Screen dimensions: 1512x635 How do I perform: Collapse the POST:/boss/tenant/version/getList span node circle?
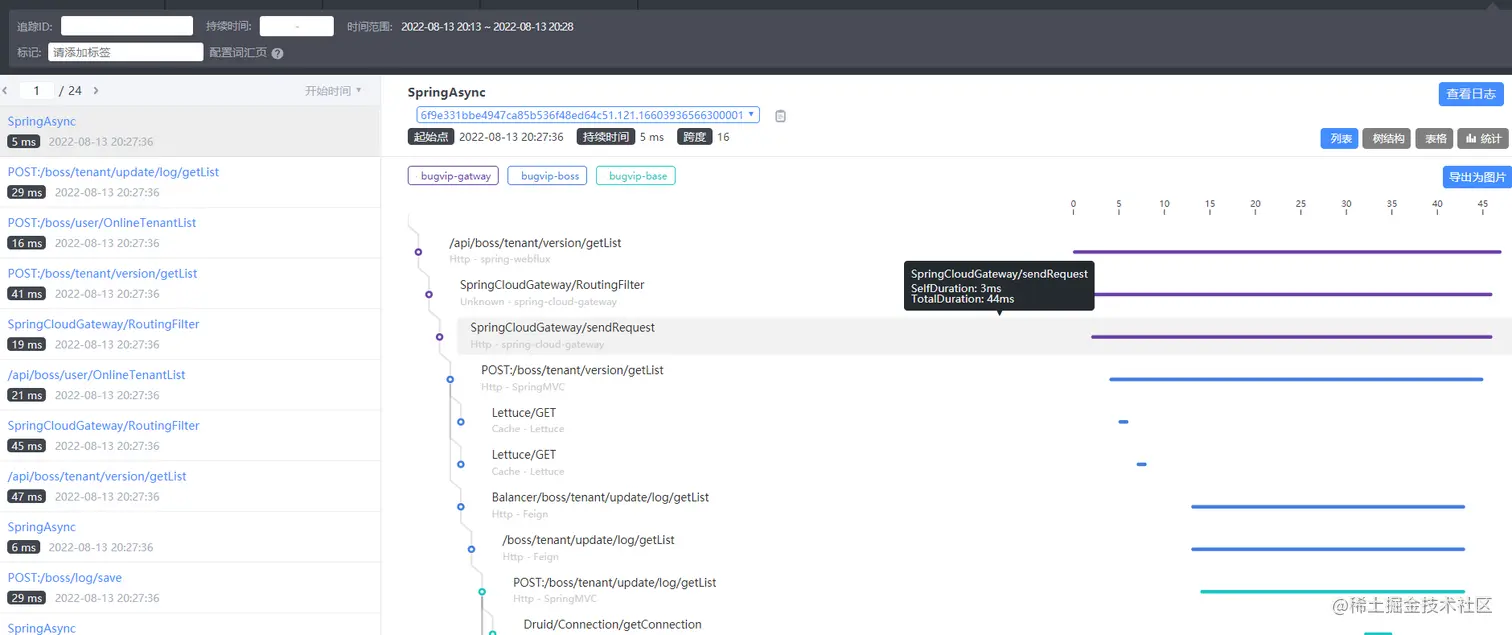click(450, 379)
